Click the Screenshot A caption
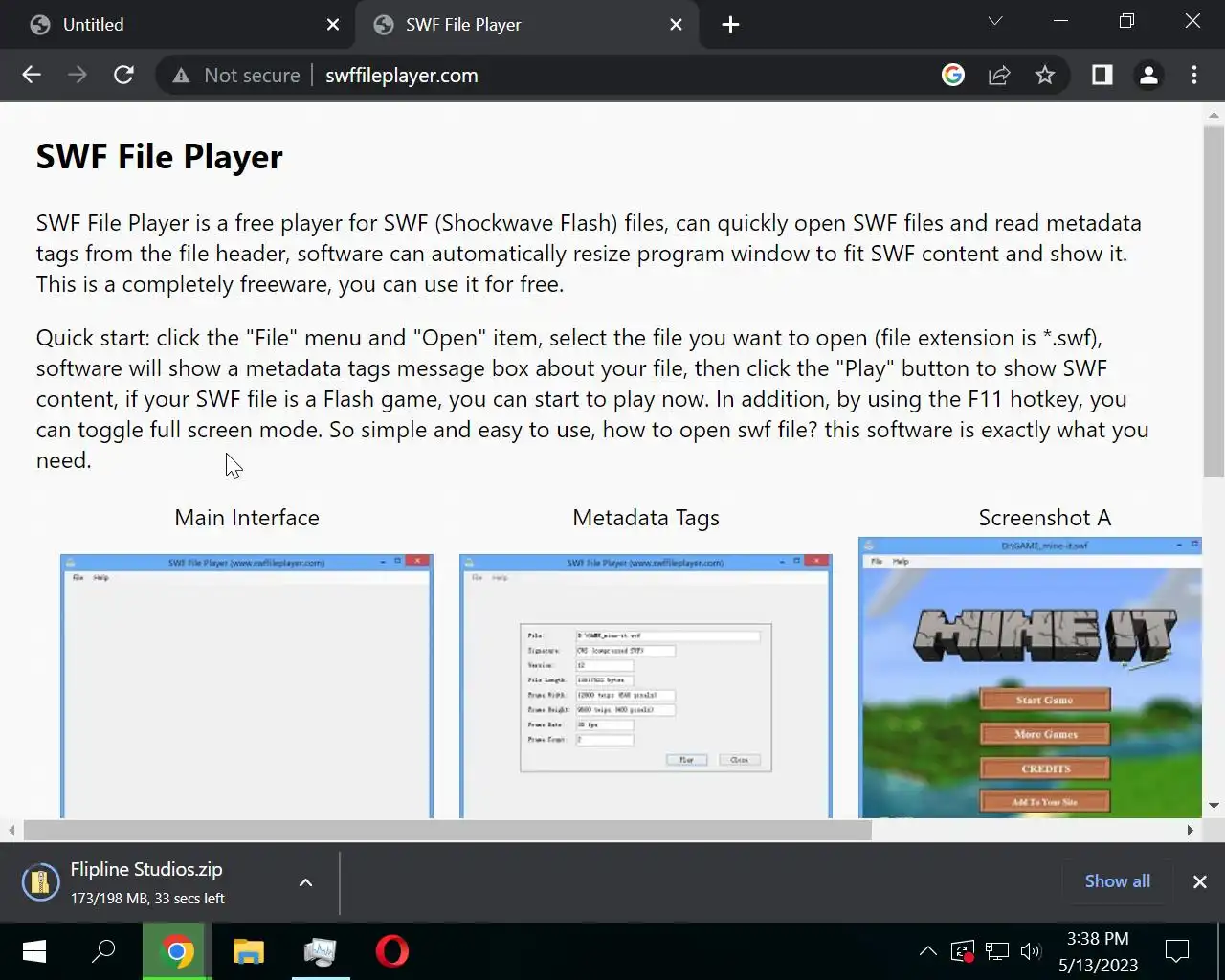 1044,518
